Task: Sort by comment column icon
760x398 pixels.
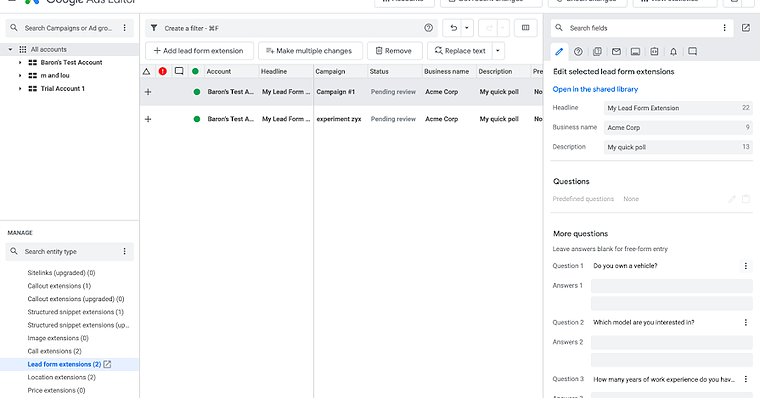Action: click(179, 71)
